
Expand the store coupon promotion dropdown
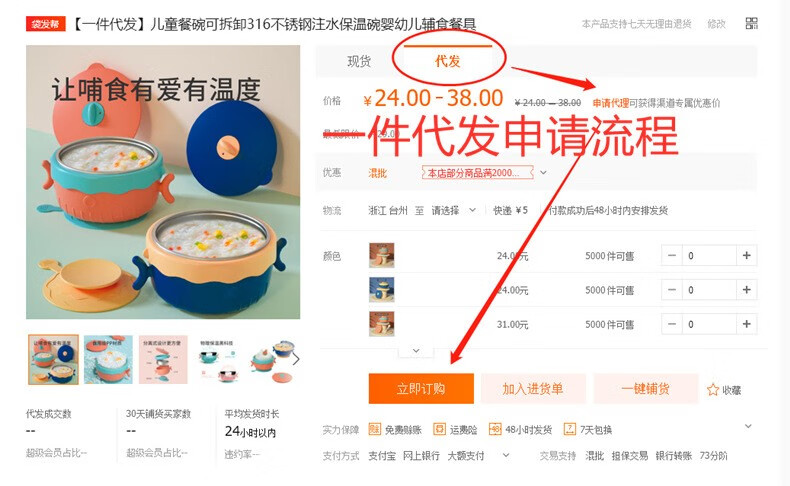click(543, 172)
